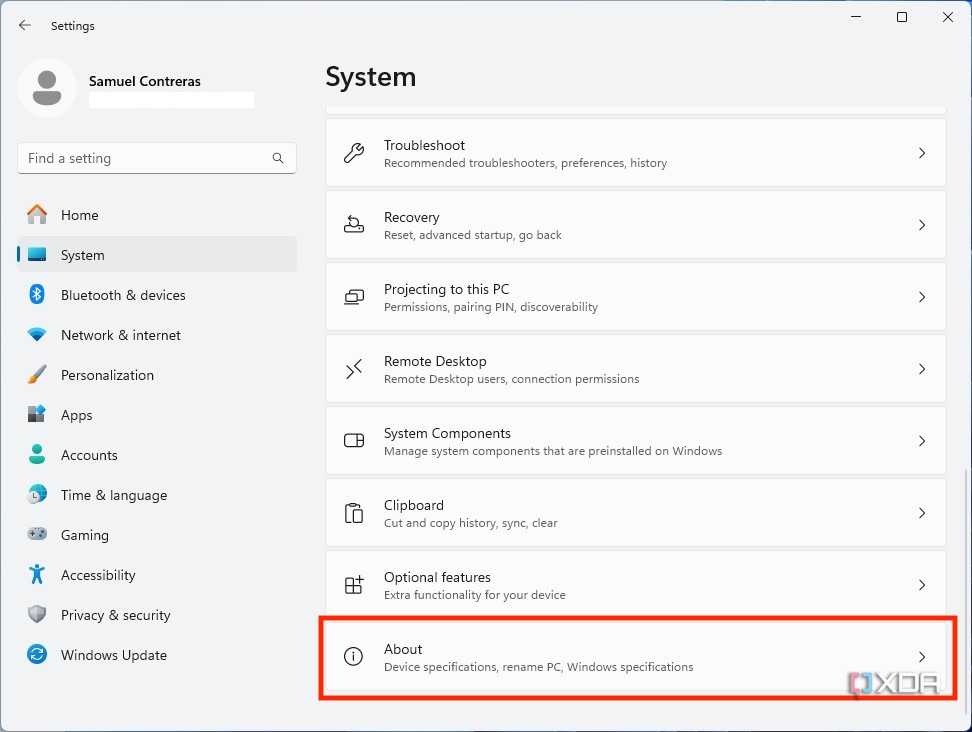972x732 pixels.
Task: Click the Remote Desktop icon
Action: tap(354, 369)
